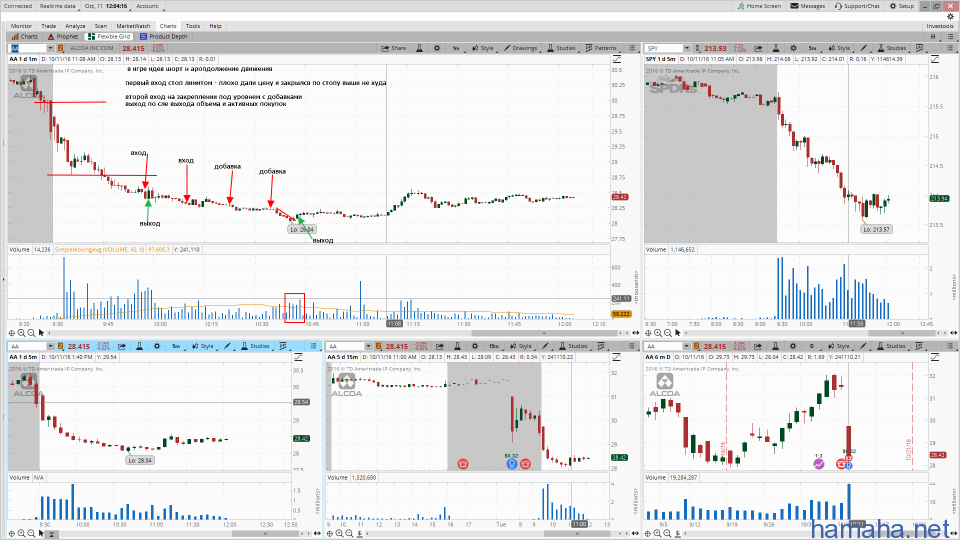Open chart settings gear on the AA 1m chart
Image resolution: width=960 pixels, height=540 pixels.
tap(437, 48)
